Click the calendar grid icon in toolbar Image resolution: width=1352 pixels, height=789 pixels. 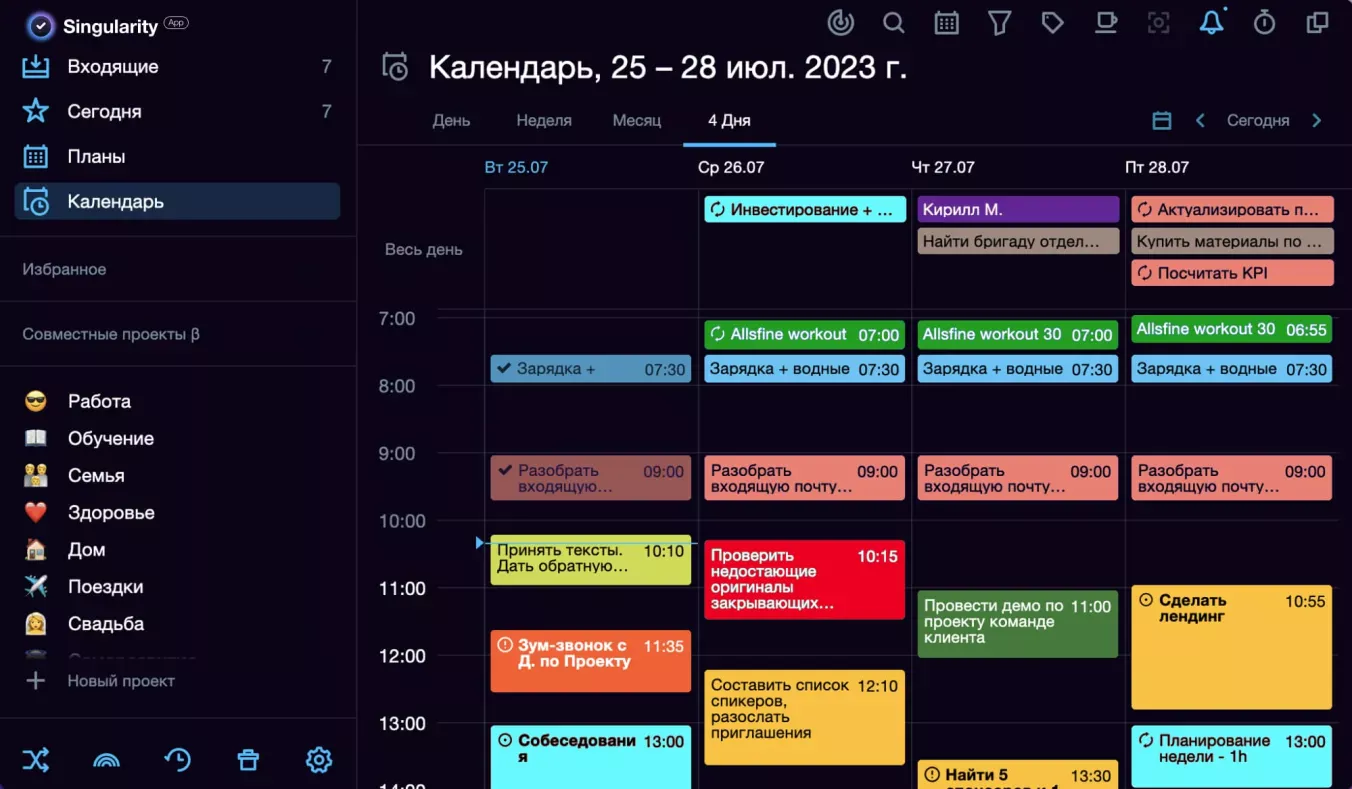click(946, 22)
